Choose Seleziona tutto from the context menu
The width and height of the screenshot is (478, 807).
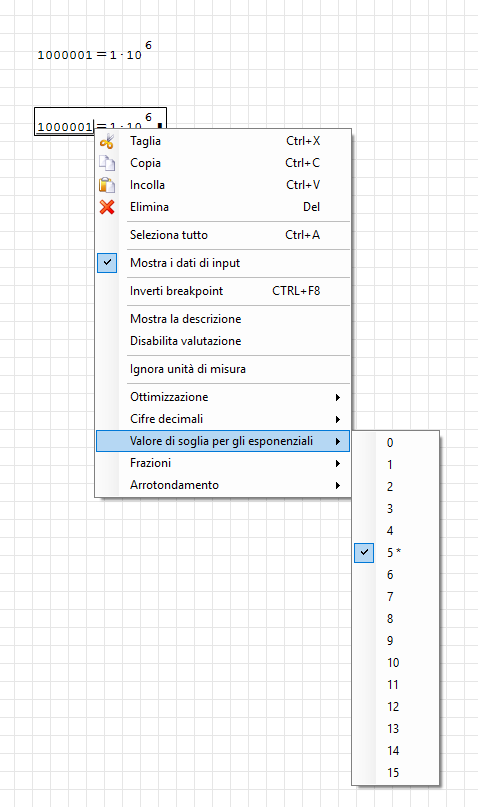(223, 235)
